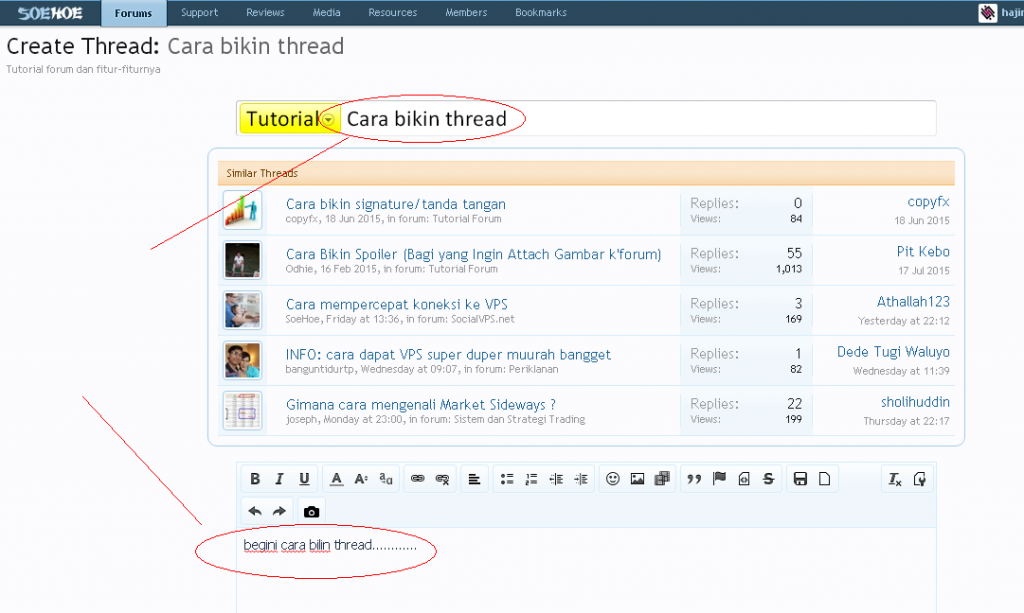Go to the Members menu
The image size is (1024, 613).
click(466, 13)
